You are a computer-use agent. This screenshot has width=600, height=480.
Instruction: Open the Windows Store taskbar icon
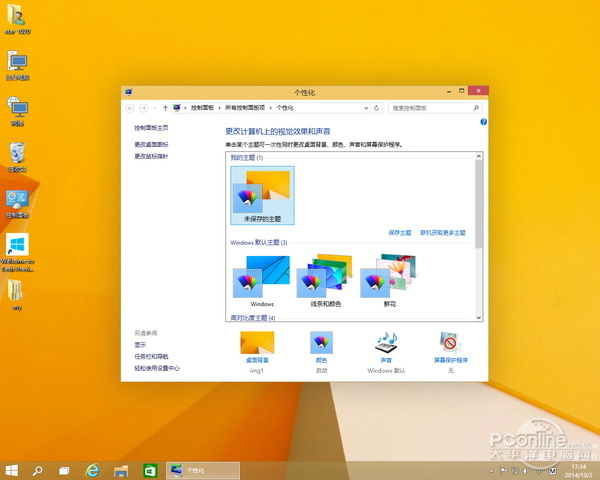coord(149,469)
